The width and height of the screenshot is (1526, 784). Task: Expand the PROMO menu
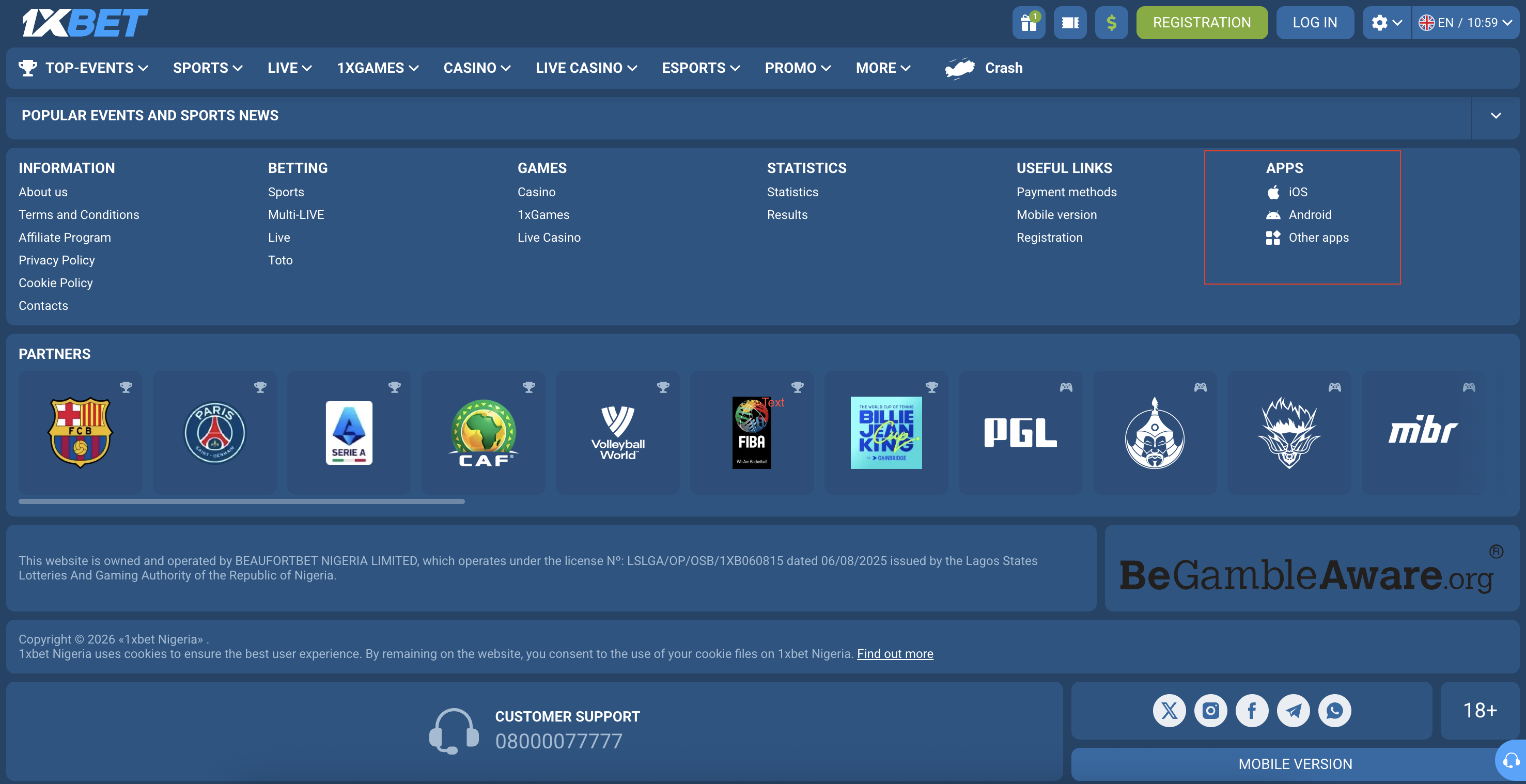798,68
